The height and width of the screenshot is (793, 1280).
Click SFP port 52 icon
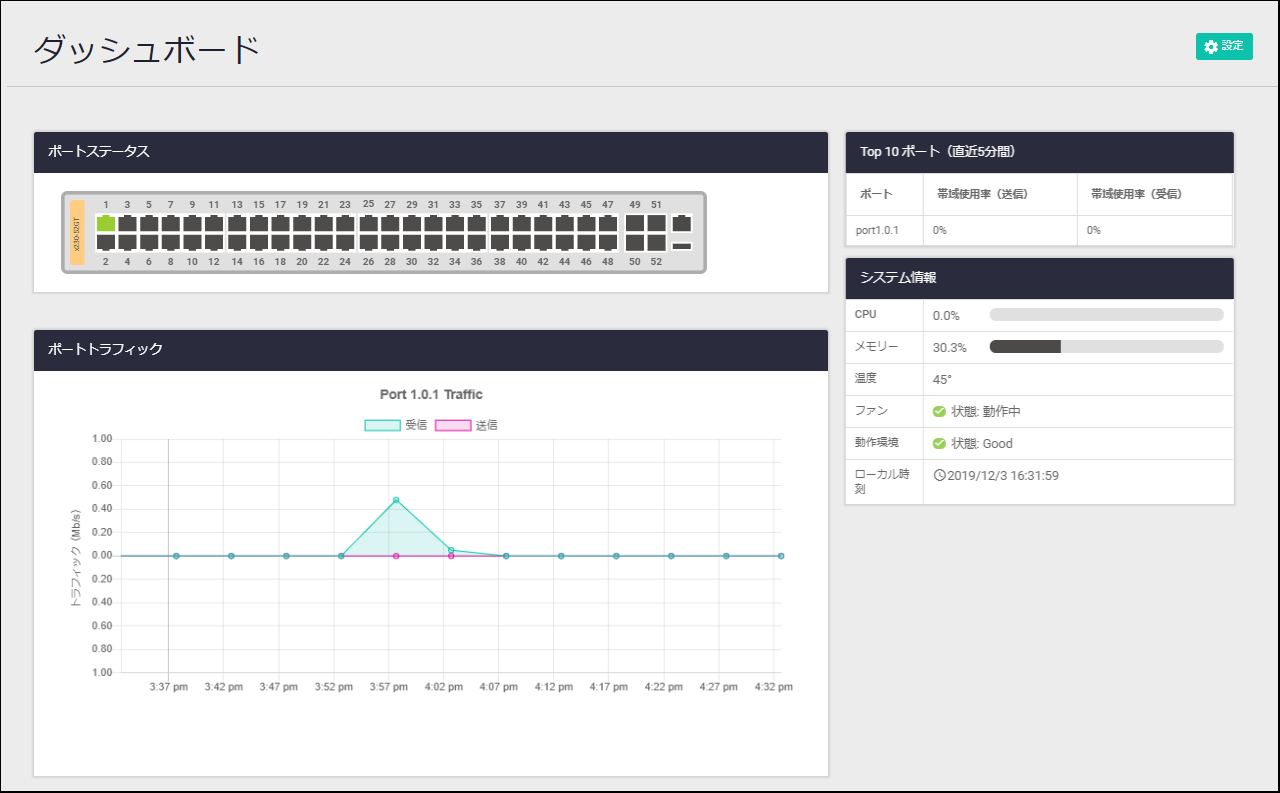point(656,242)
